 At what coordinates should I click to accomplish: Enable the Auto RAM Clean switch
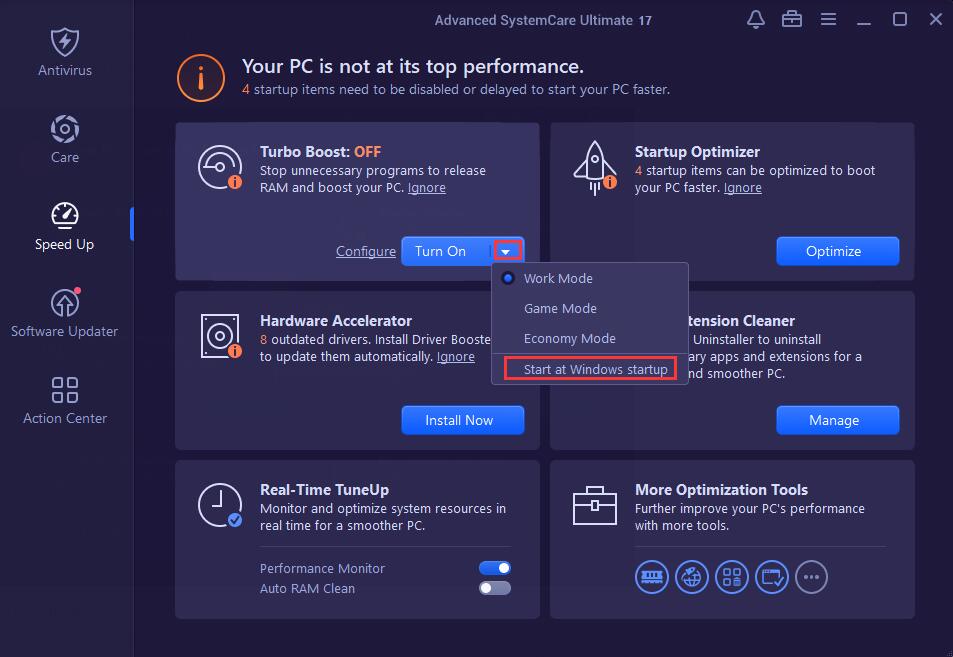point(495,588)
